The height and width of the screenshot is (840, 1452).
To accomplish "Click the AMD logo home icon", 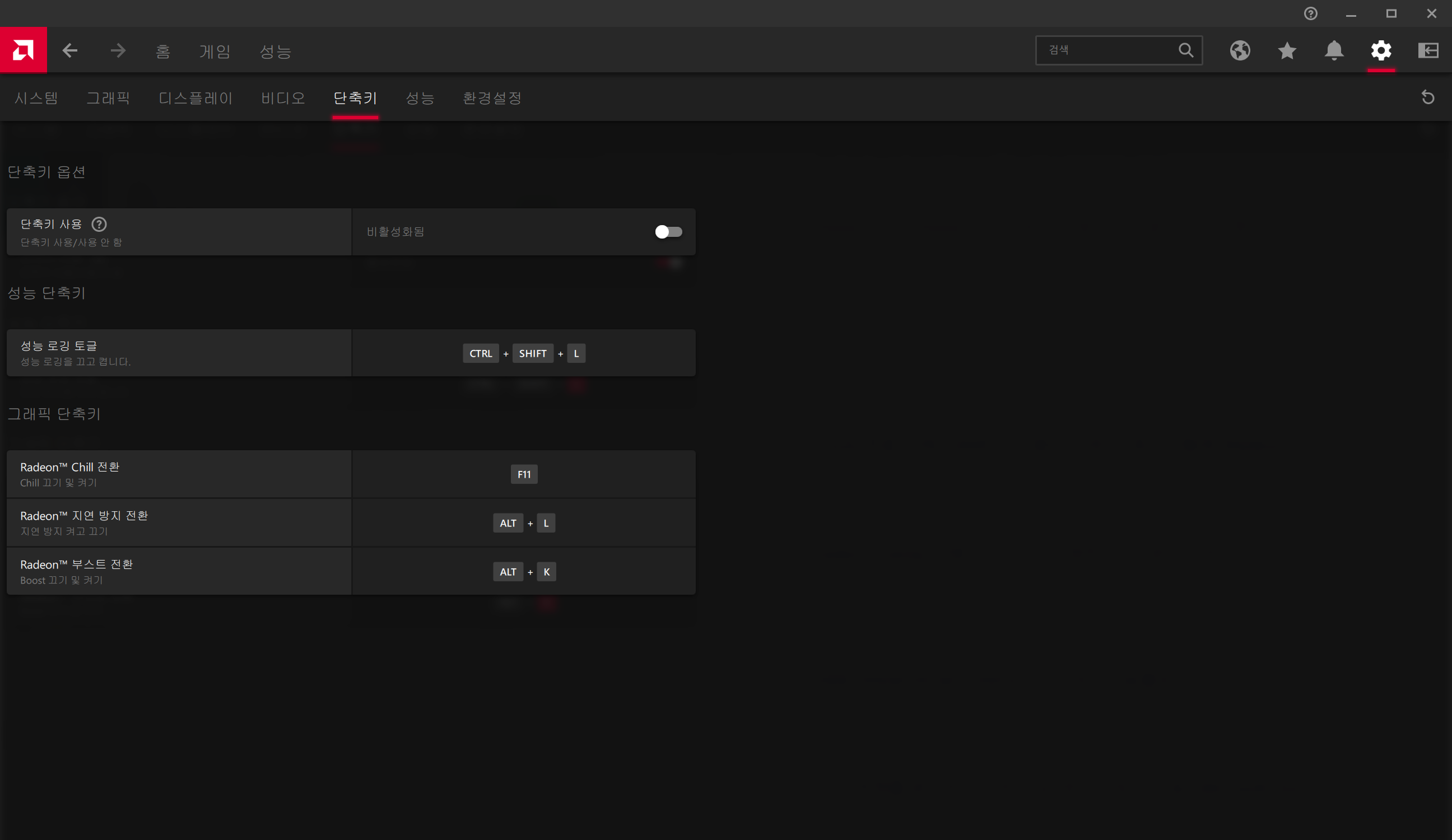I will pos(23,50).
